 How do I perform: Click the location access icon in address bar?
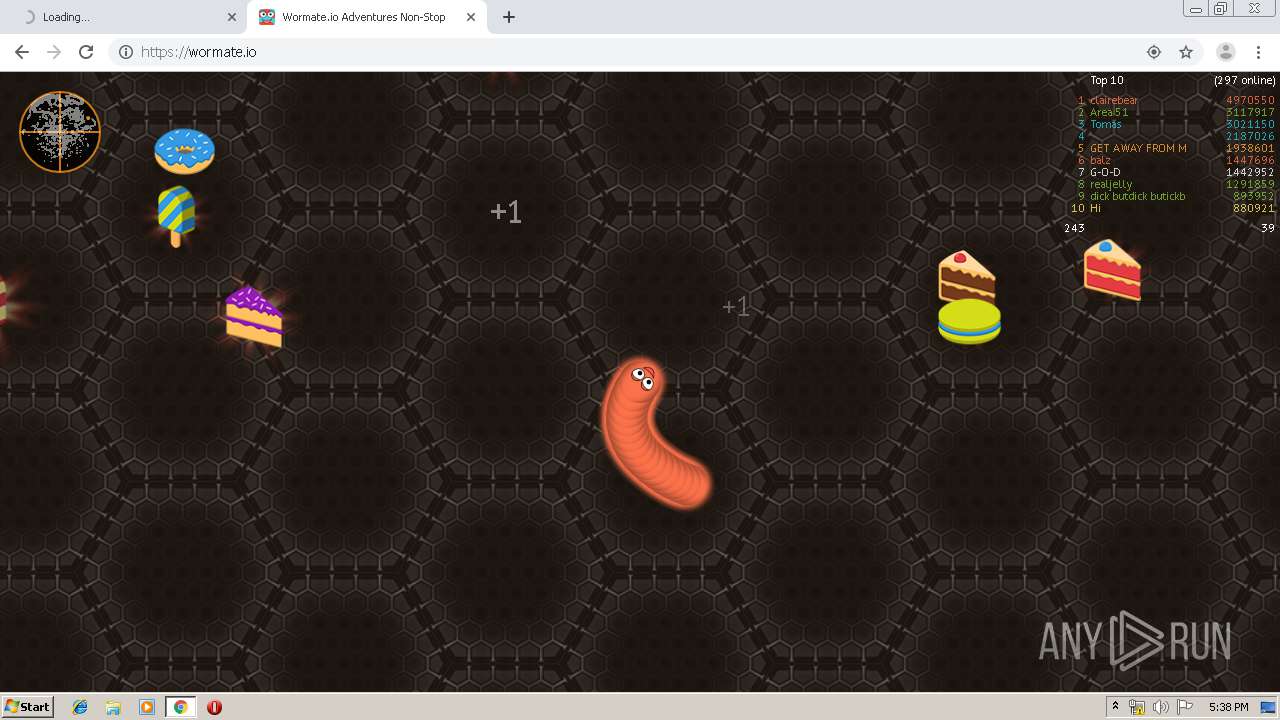(x=1154, y=52)
